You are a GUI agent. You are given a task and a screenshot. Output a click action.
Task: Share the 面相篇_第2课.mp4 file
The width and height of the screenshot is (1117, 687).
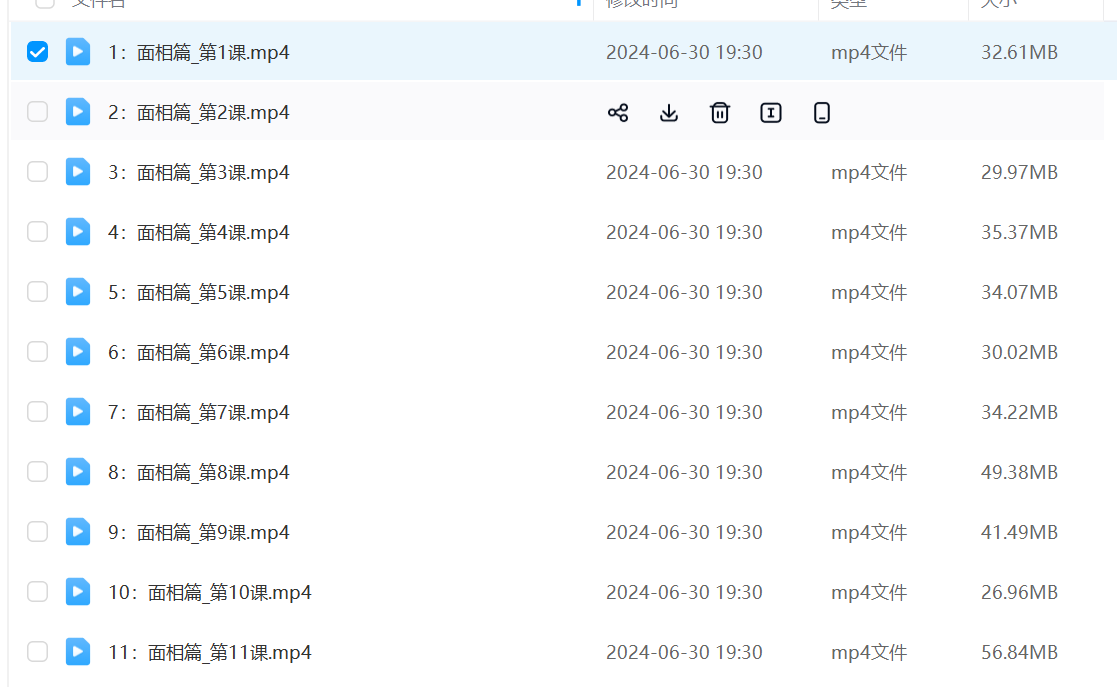click(618, 113)
